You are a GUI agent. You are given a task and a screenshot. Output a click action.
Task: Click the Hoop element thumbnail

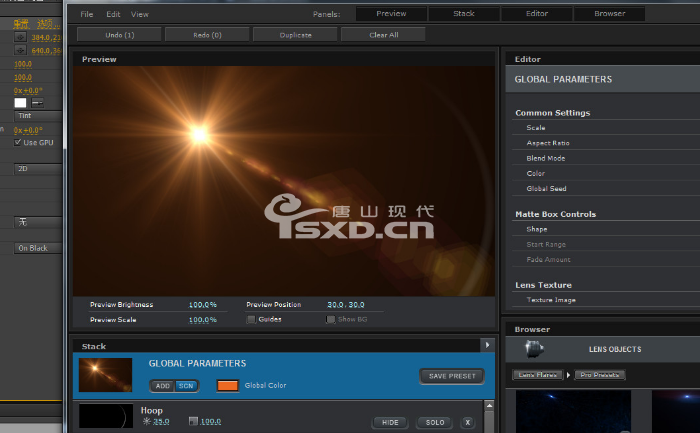click(x=106, y=416)
